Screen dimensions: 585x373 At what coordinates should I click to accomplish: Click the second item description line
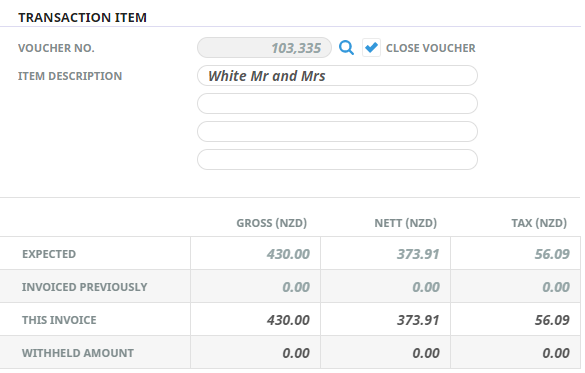[337, 104]
